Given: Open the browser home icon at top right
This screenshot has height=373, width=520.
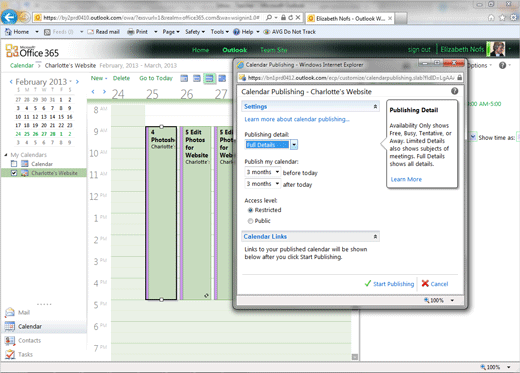Looking at the screenshot, I should click(x=491, y=18).
